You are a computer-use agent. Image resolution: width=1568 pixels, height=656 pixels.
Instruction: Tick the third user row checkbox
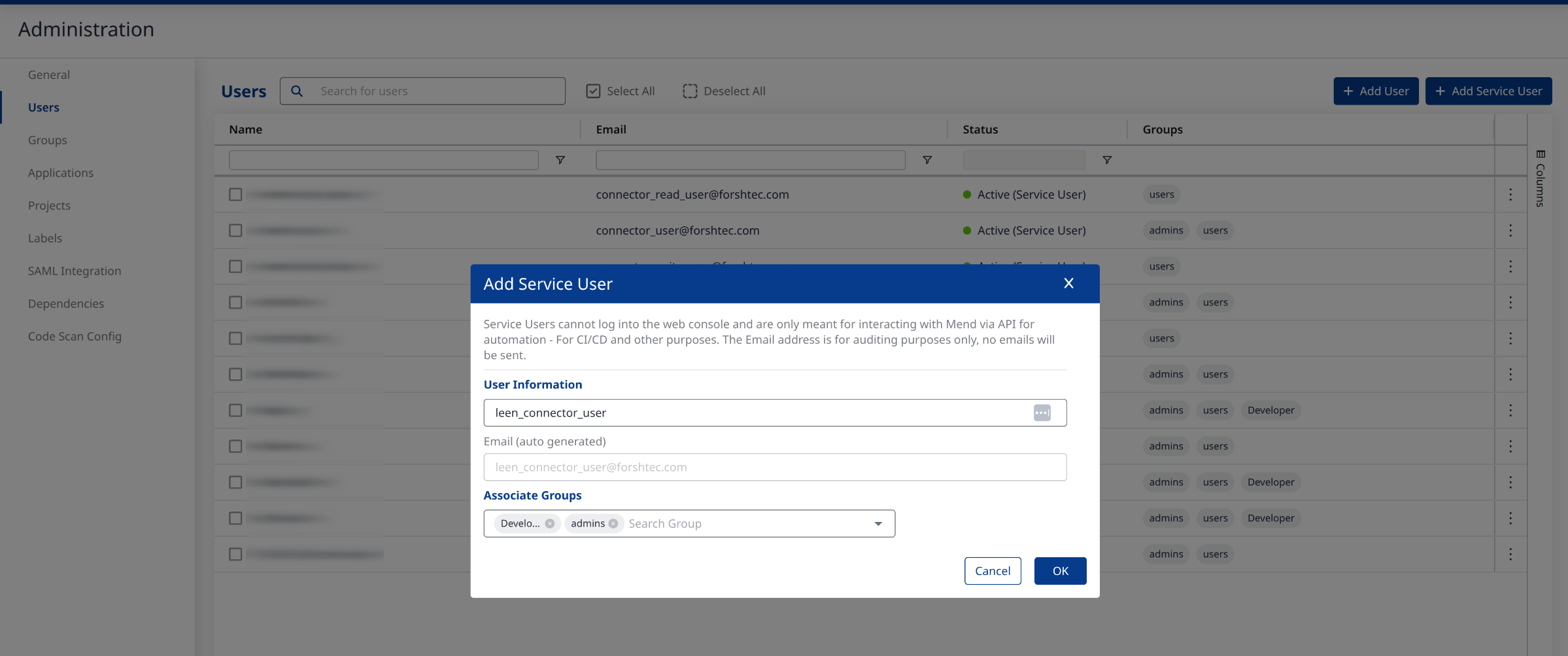click(235, 266)
